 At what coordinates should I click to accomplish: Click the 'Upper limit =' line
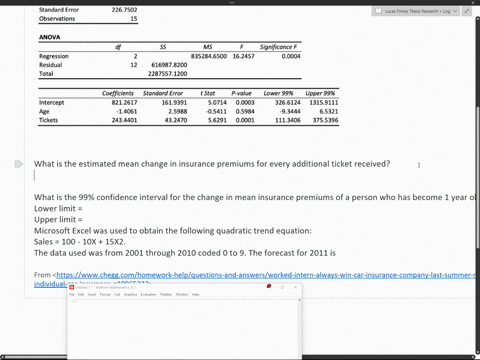pos(58,220)
